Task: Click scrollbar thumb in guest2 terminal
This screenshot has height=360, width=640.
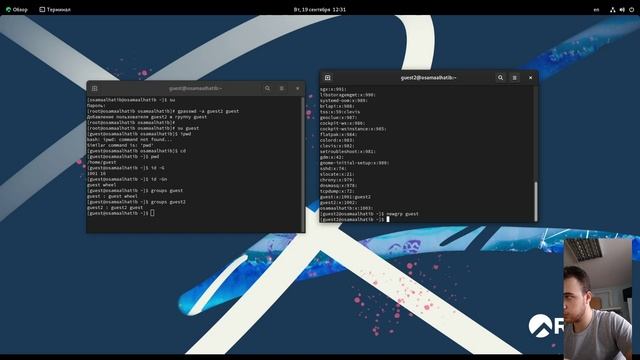Action: [536, 201]
